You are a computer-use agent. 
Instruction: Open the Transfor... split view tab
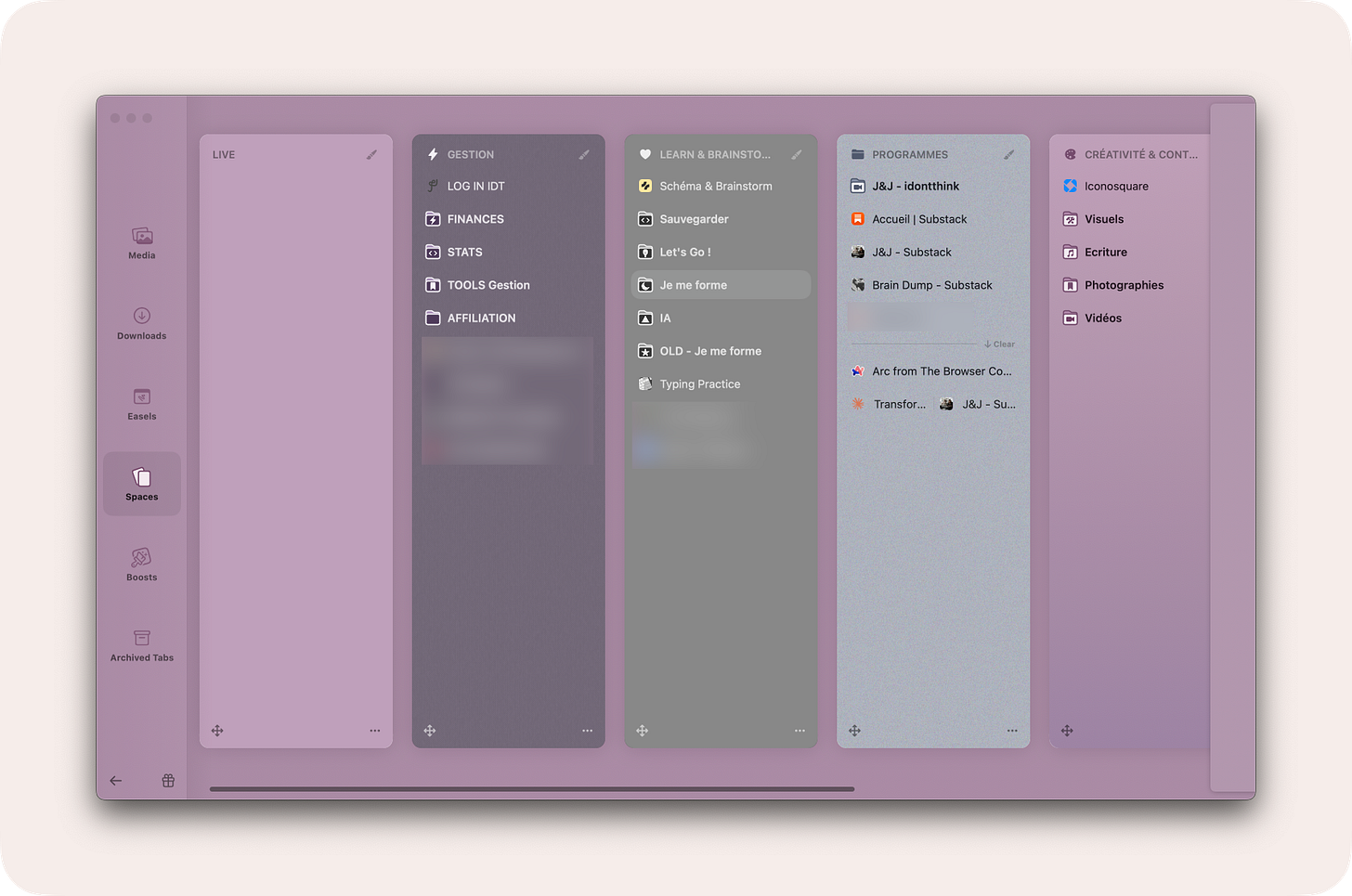pos(889,405)
